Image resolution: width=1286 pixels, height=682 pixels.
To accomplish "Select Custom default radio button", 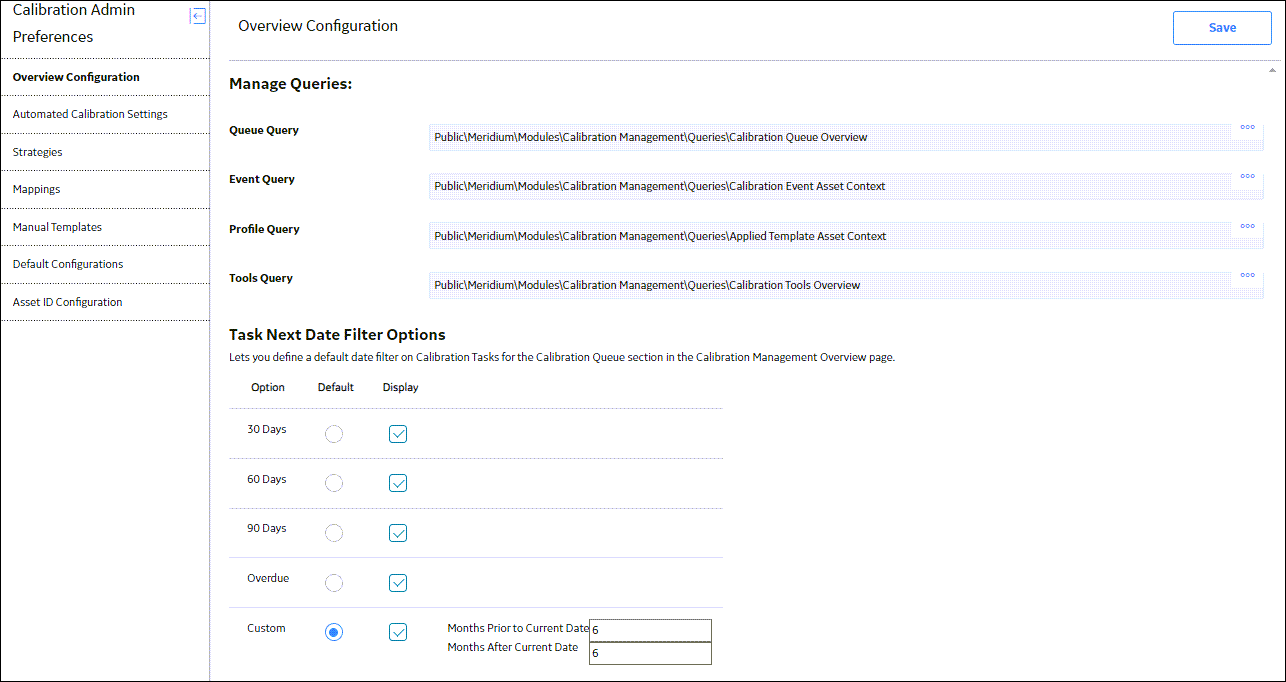I will point(334,632).
